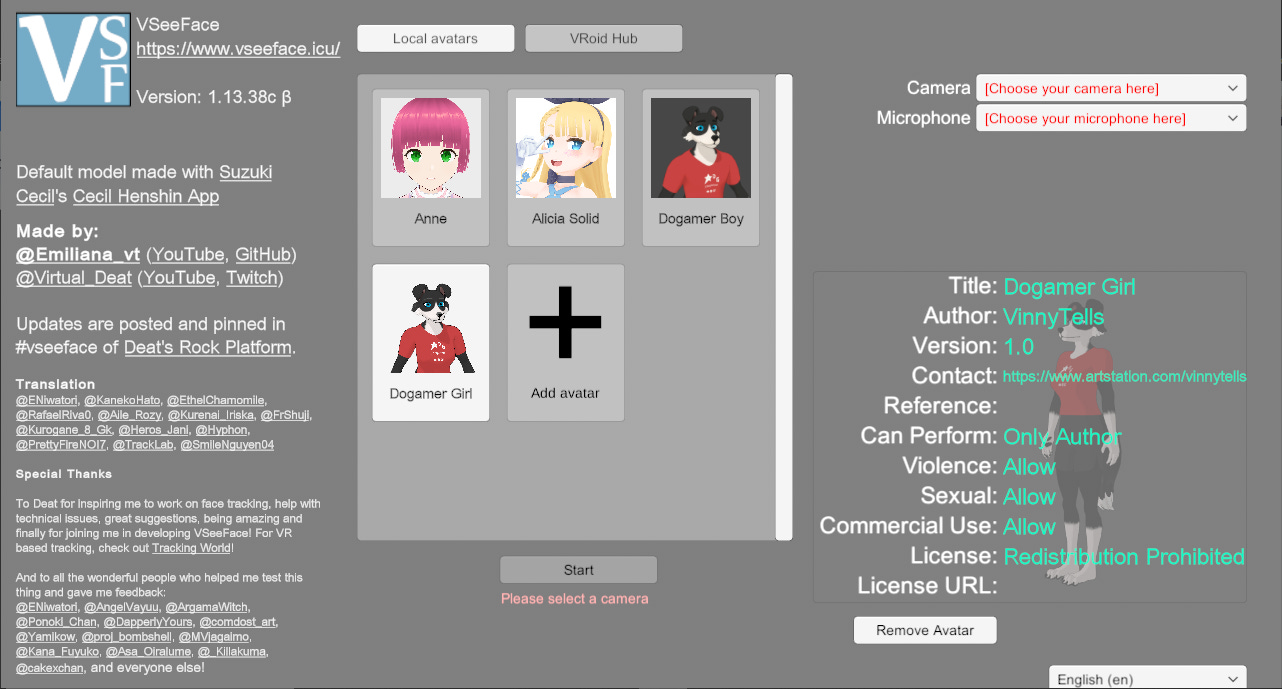Screen dimensions: 1282x689
Task: Click the Version 1.13.38c β text
Action: [214, 97]
